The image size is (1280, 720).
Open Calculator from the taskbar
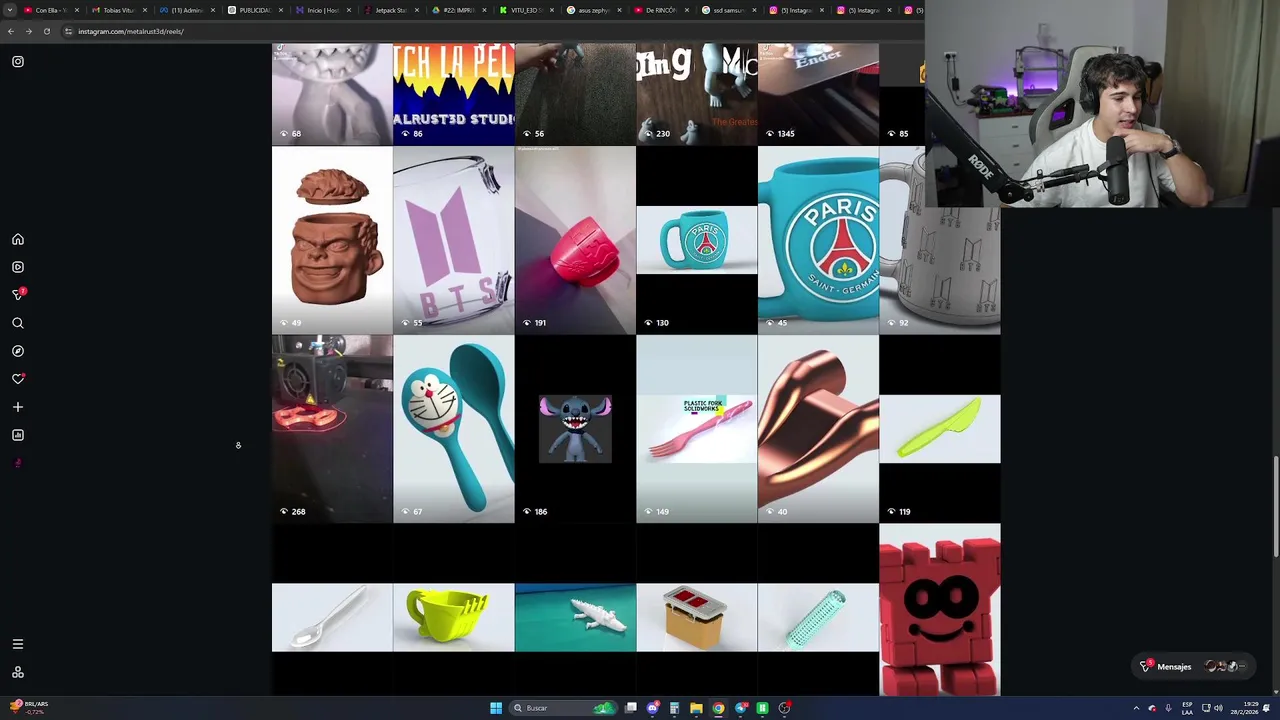click(x=675, y=708)
